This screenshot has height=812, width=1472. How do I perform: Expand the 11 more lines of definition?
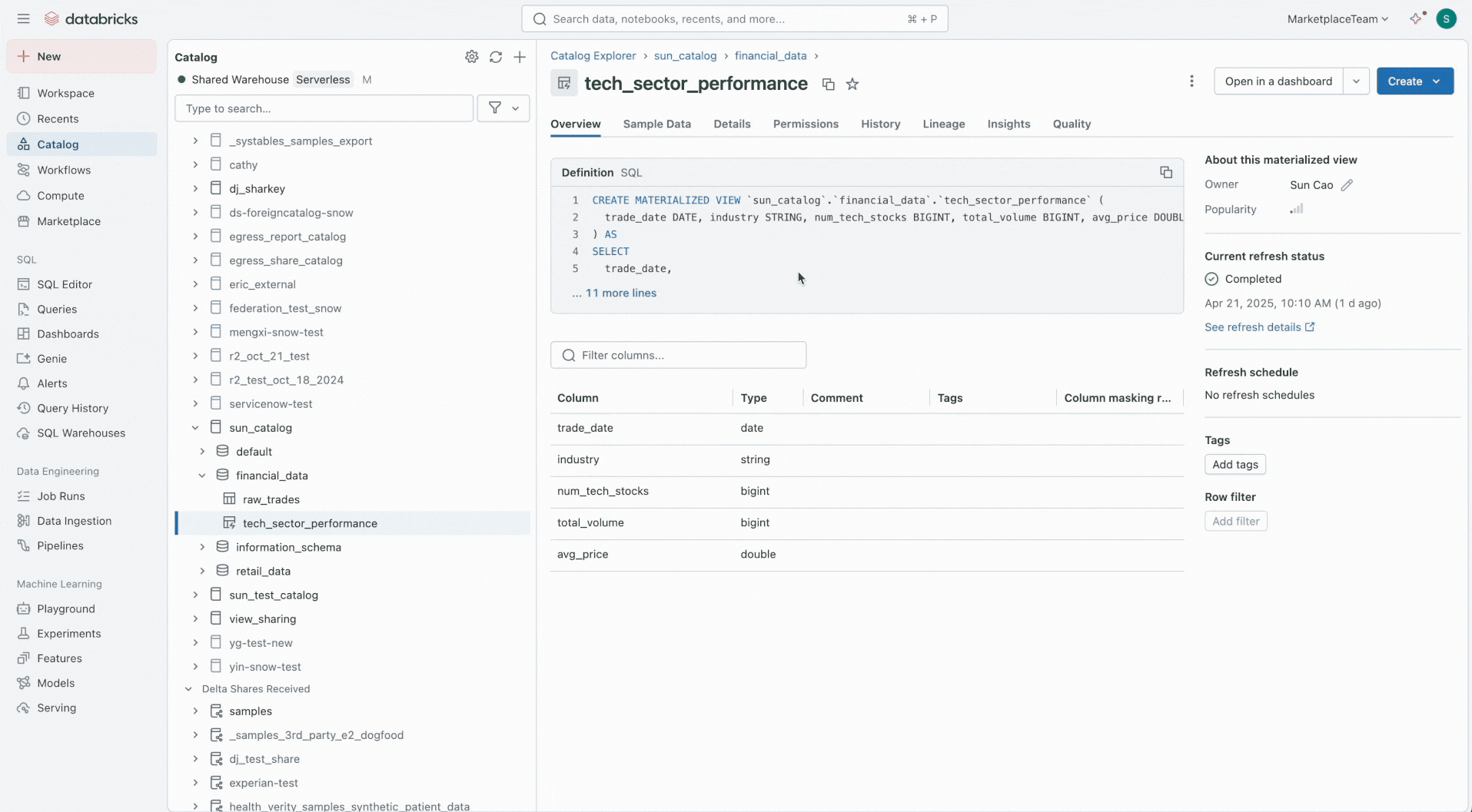pos(620,293)
